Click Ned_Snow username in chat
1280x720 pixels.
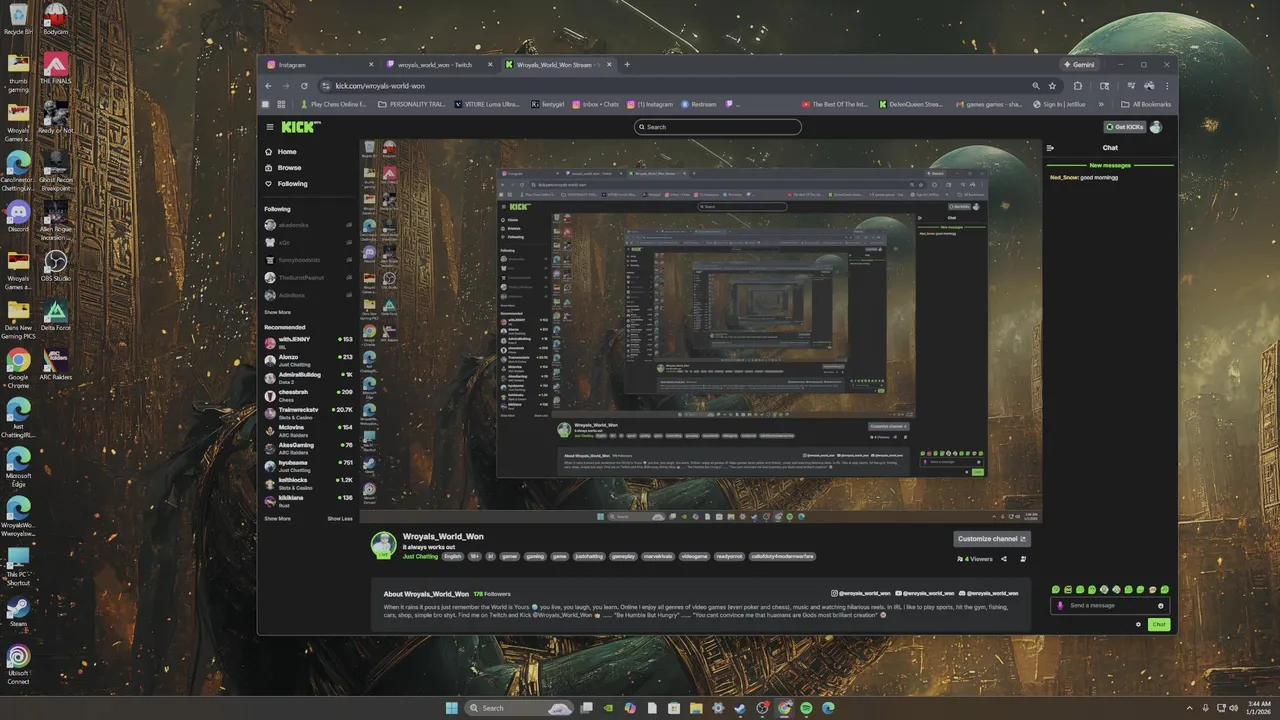pos(1064,177)
